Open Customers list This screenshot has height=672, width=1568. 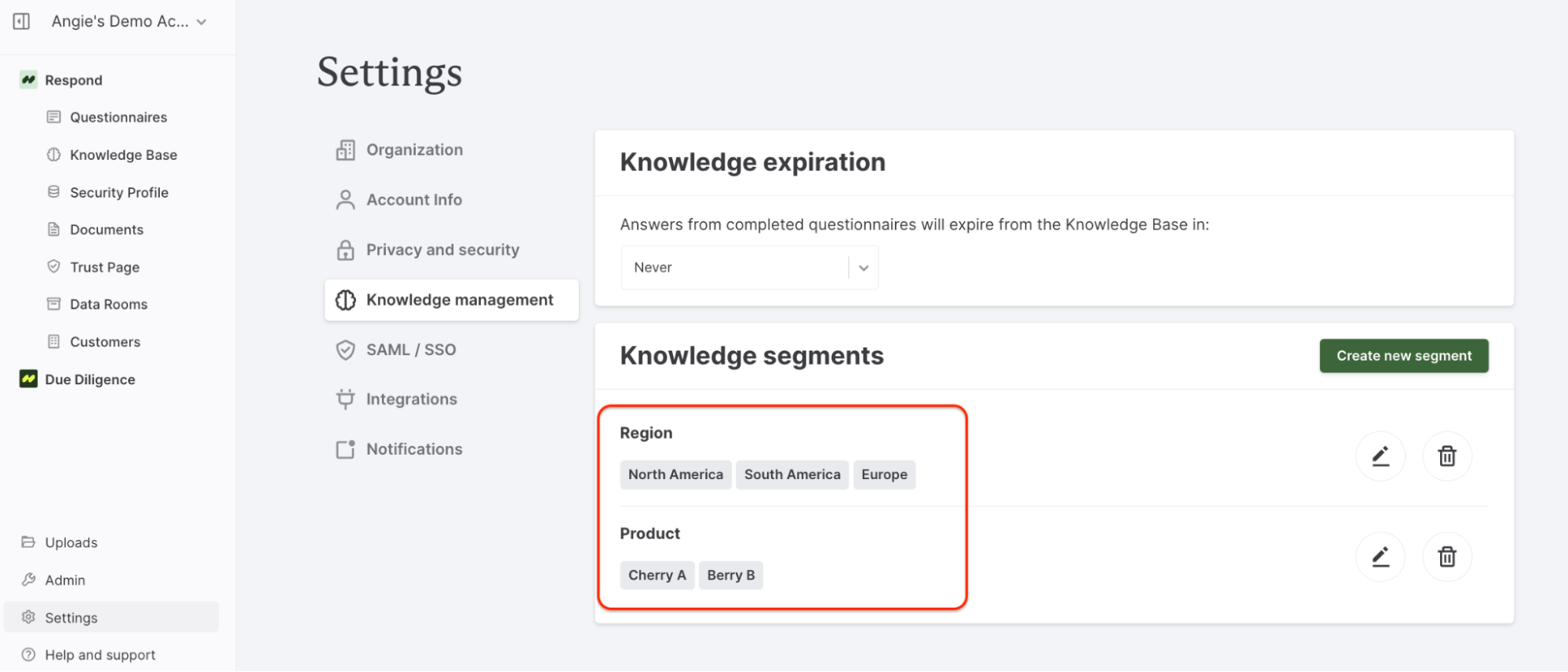[x=105, y=341]
